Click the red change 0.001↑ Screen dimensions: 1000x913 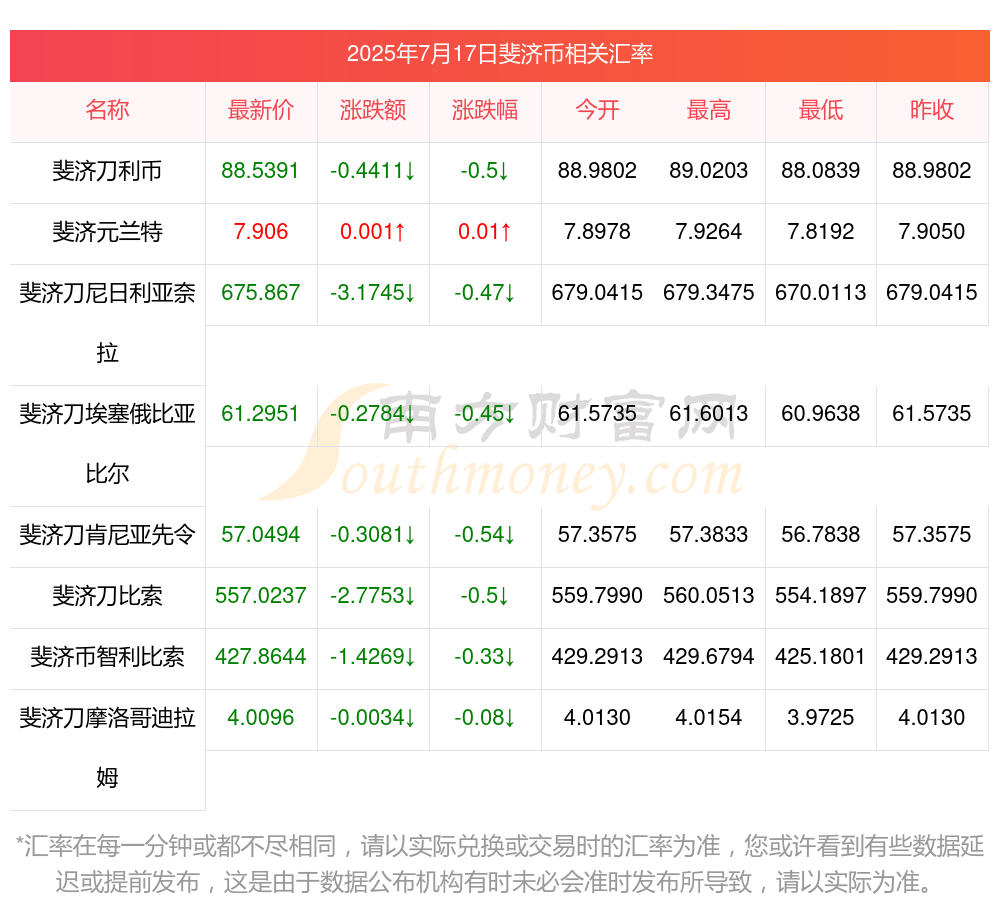tap(373, 231)
